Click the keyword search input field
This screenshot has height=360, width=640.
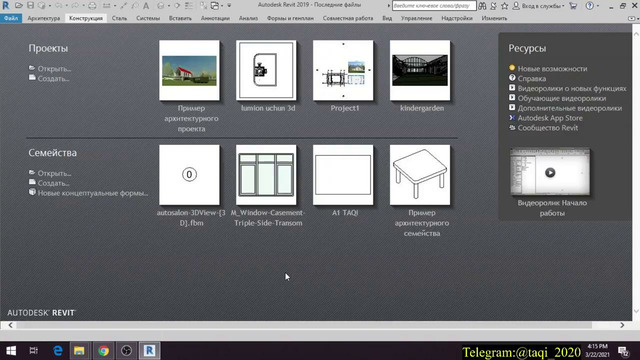(x=434, y=6)
